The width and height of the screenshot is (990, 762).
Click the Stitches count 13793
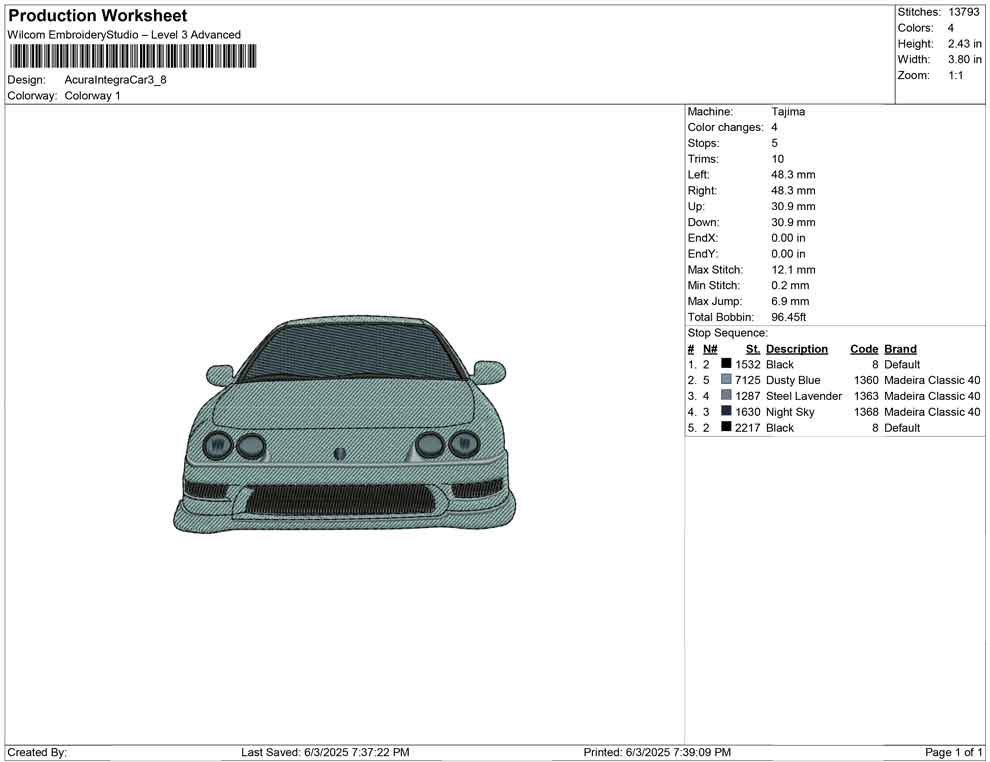965,12
